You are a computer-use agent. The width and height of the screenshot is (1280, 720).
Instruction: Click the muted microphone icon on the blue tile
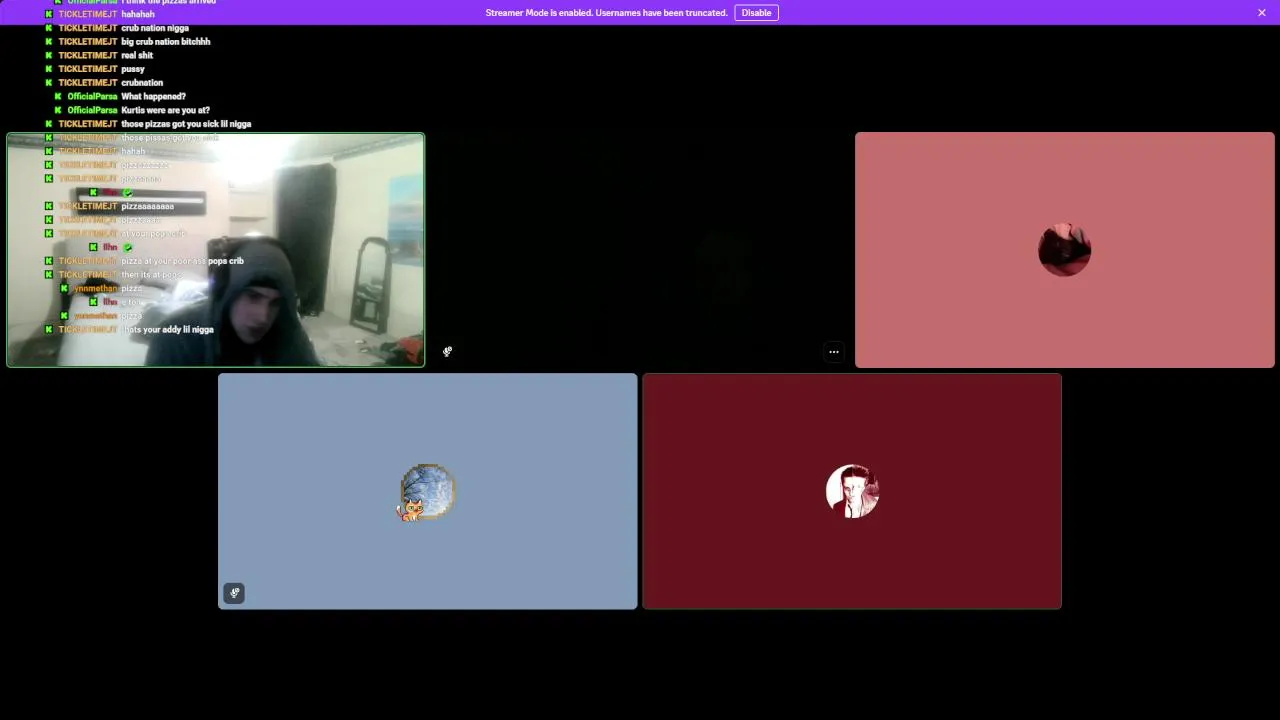pos(234,593)
